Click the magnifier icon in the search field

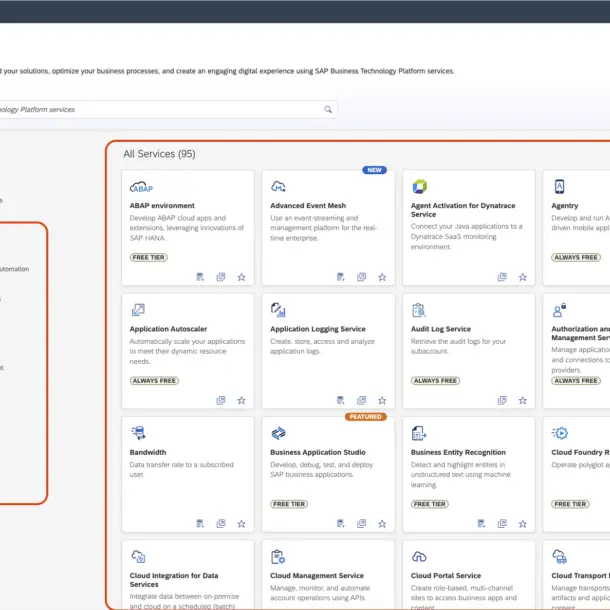click(328, 110)
